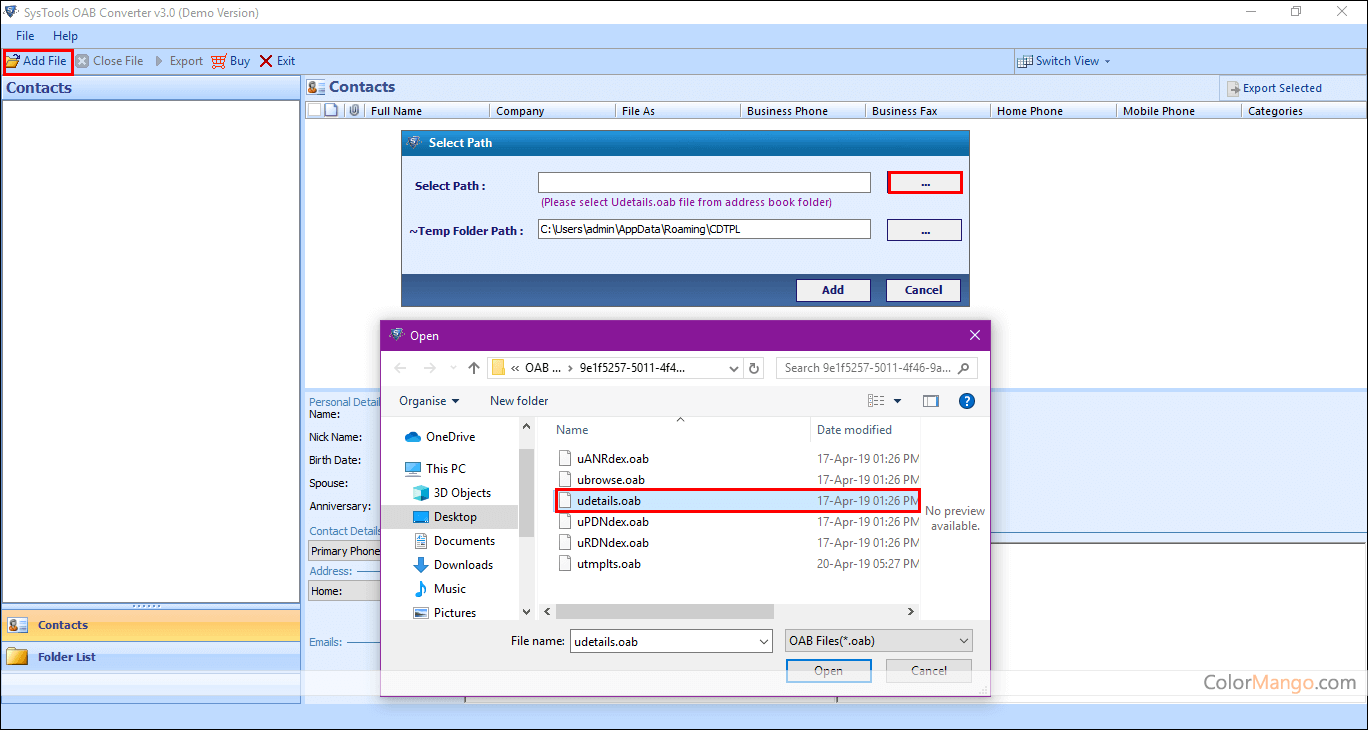The image size is (1368, 730).
Task: Toggle the preview pane icon
Action: [931, 401]
